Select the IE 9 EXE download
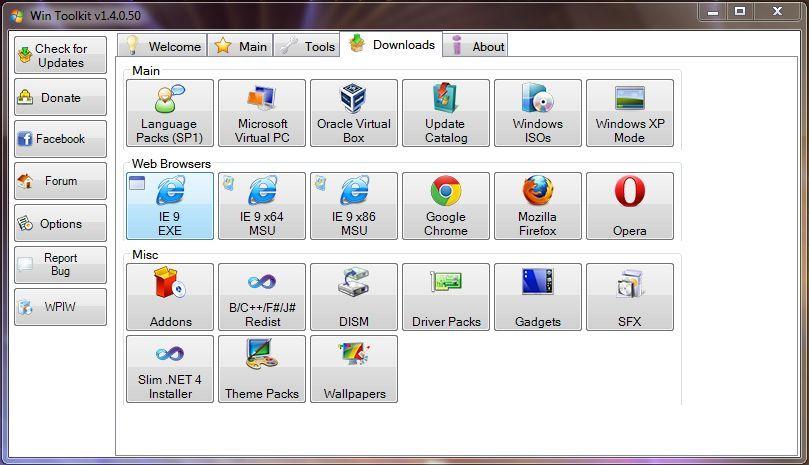The width and height of the screenshot is (809, 465). pyautogui.click(x=170, y=206)
